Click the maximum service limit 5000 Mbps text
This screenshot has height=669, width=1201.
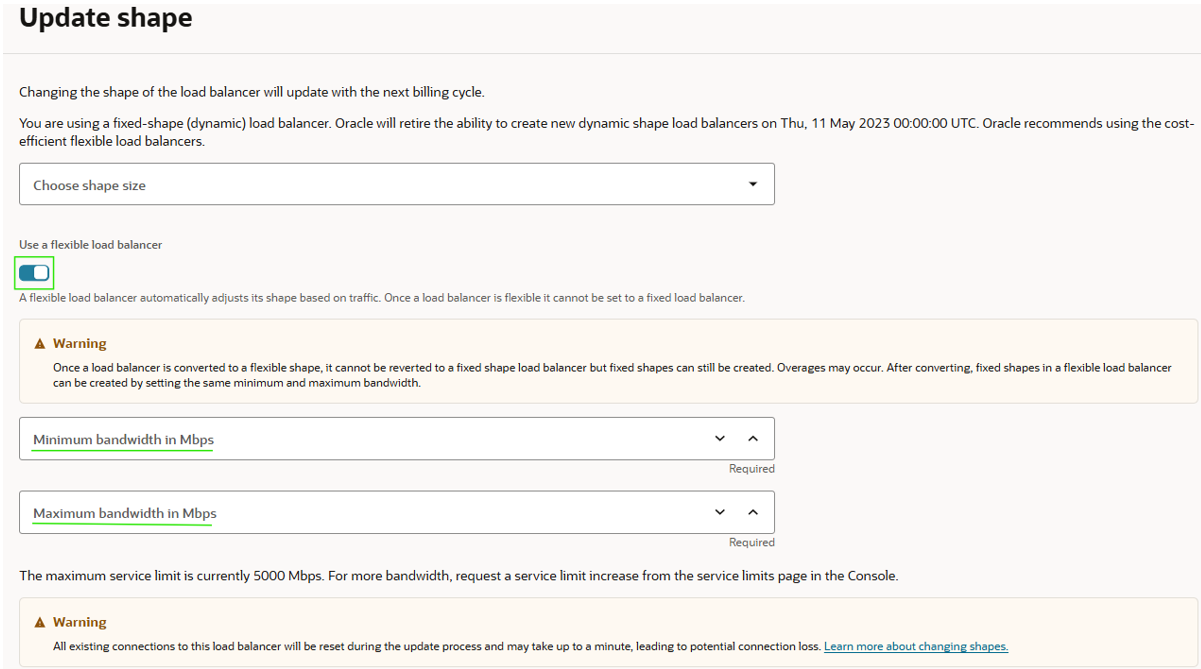point(459,576)
